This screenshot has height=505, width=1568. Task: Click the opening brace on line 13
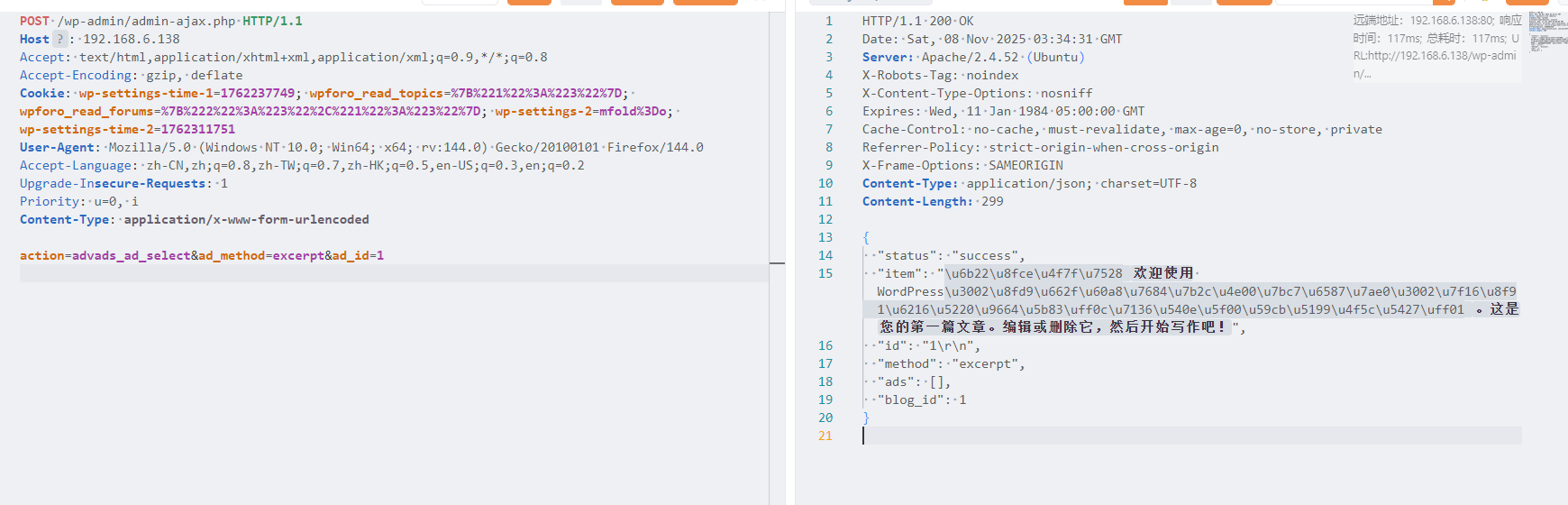point(866,237)
